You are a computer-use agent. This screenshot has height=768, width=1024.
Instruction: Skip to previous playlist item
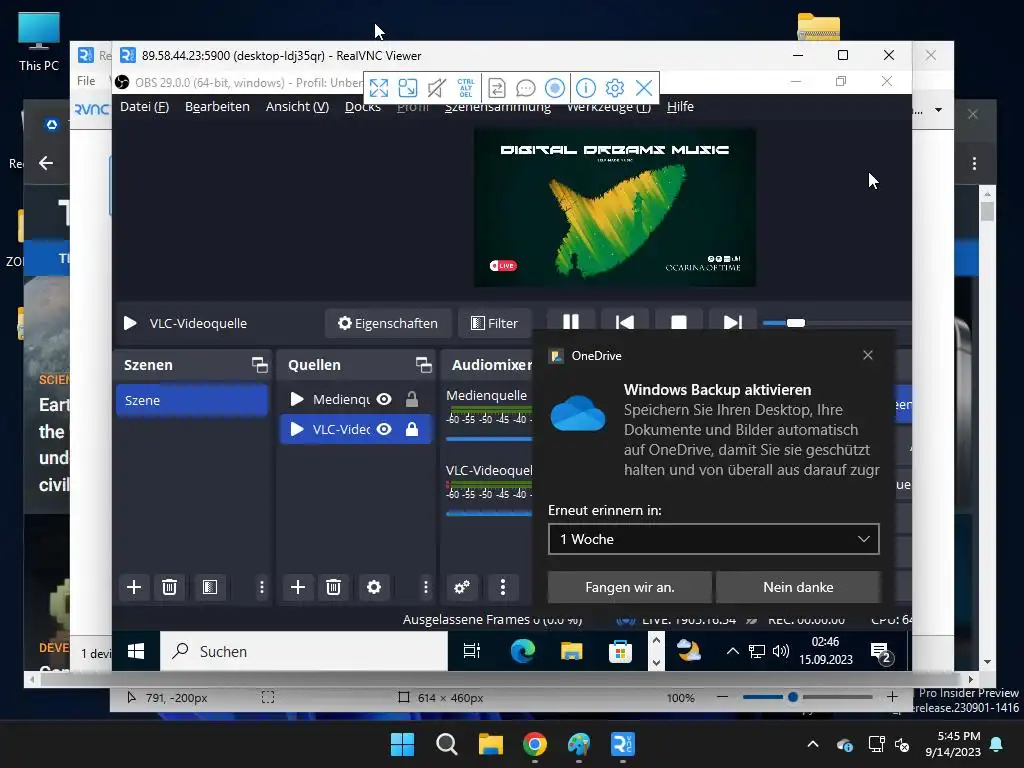coord(625,322)
